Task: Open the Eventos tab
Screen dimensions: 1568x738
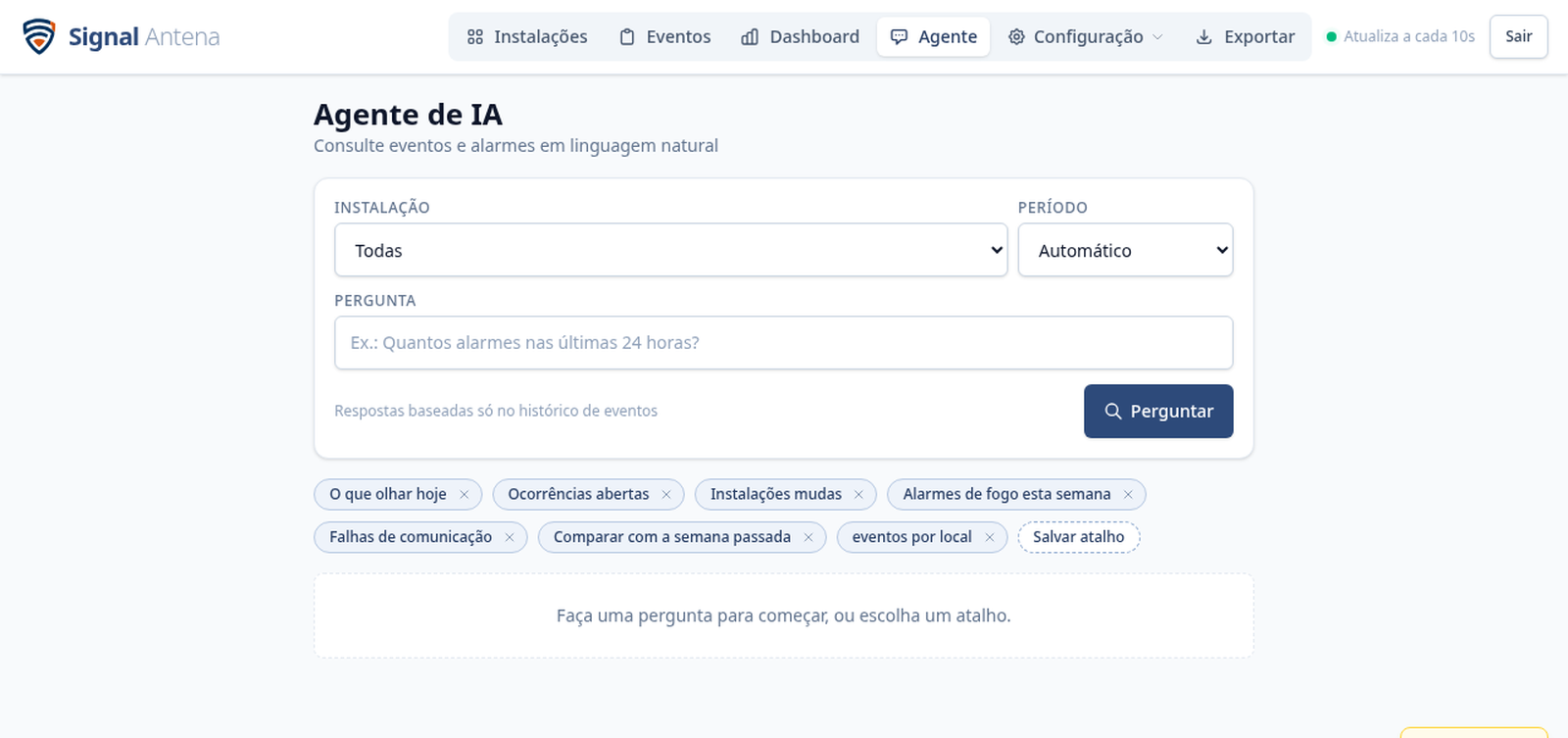Action: [665, 37]
